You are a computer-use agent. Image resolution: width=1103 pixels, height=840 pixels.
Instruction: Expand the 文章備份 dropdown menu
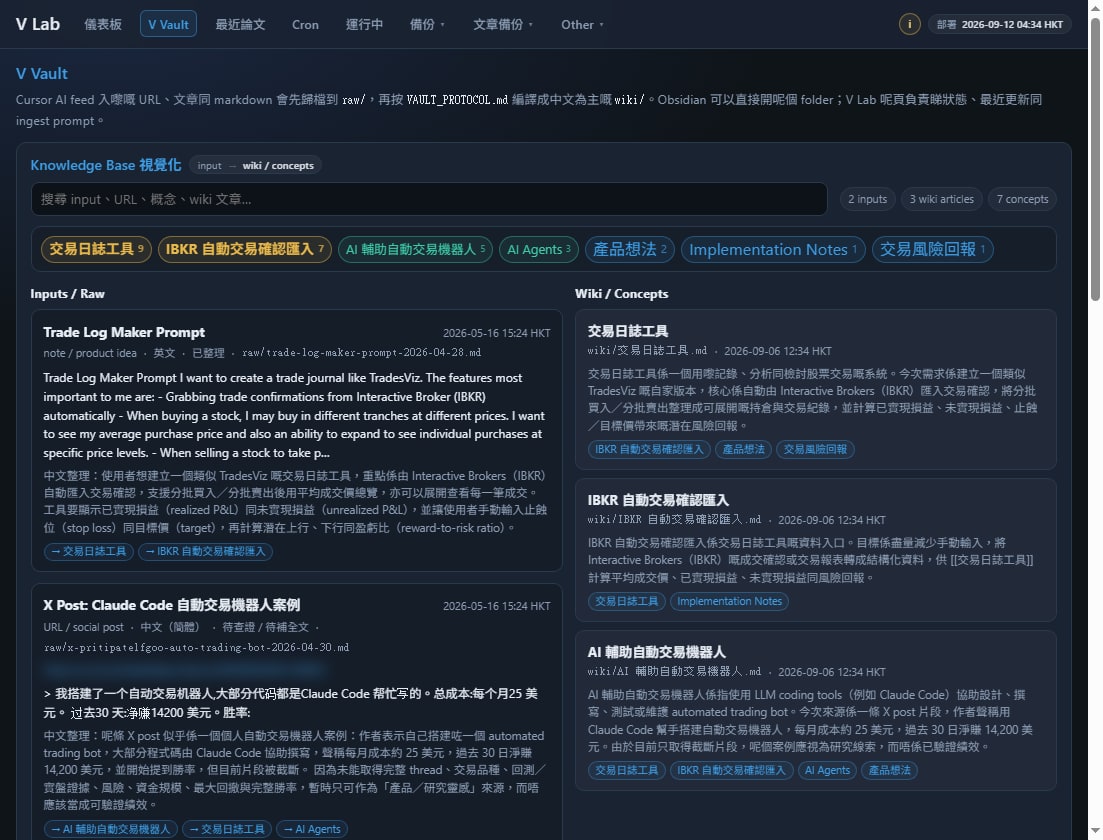[503, 24]
